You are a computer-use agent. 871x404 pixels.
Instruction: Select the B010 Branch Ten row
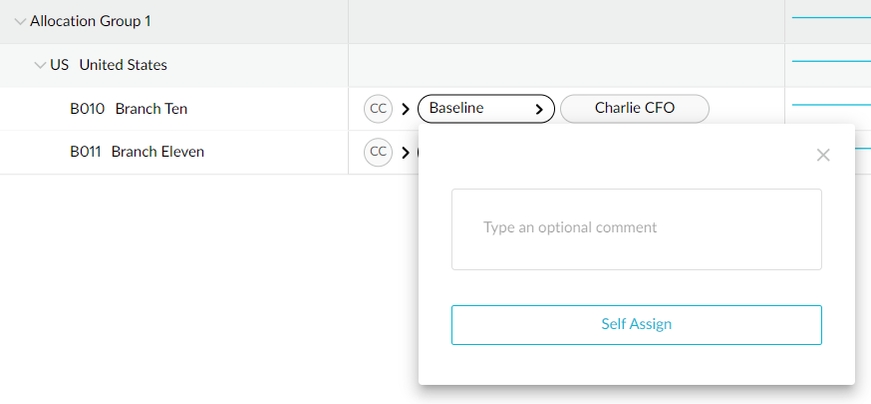pyautogui.click(x=129, y=109)
